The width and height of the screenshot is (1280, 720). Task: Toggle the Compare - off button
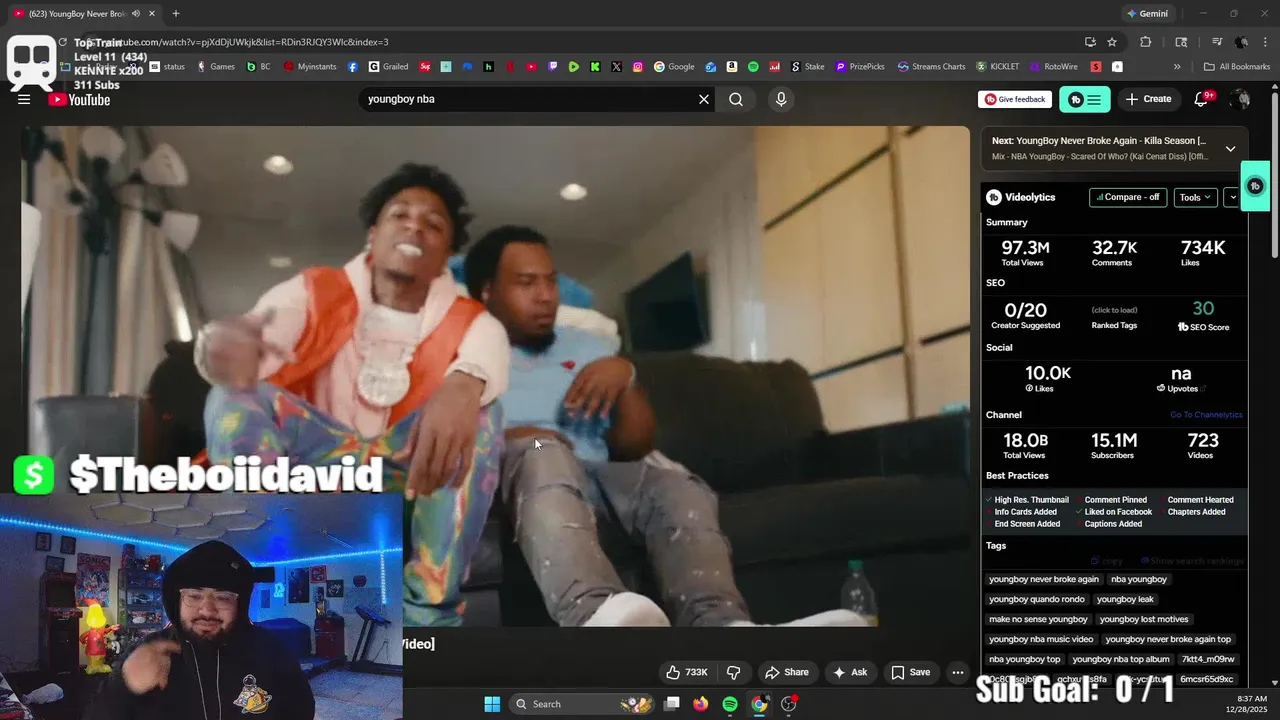click(1128, 197)
